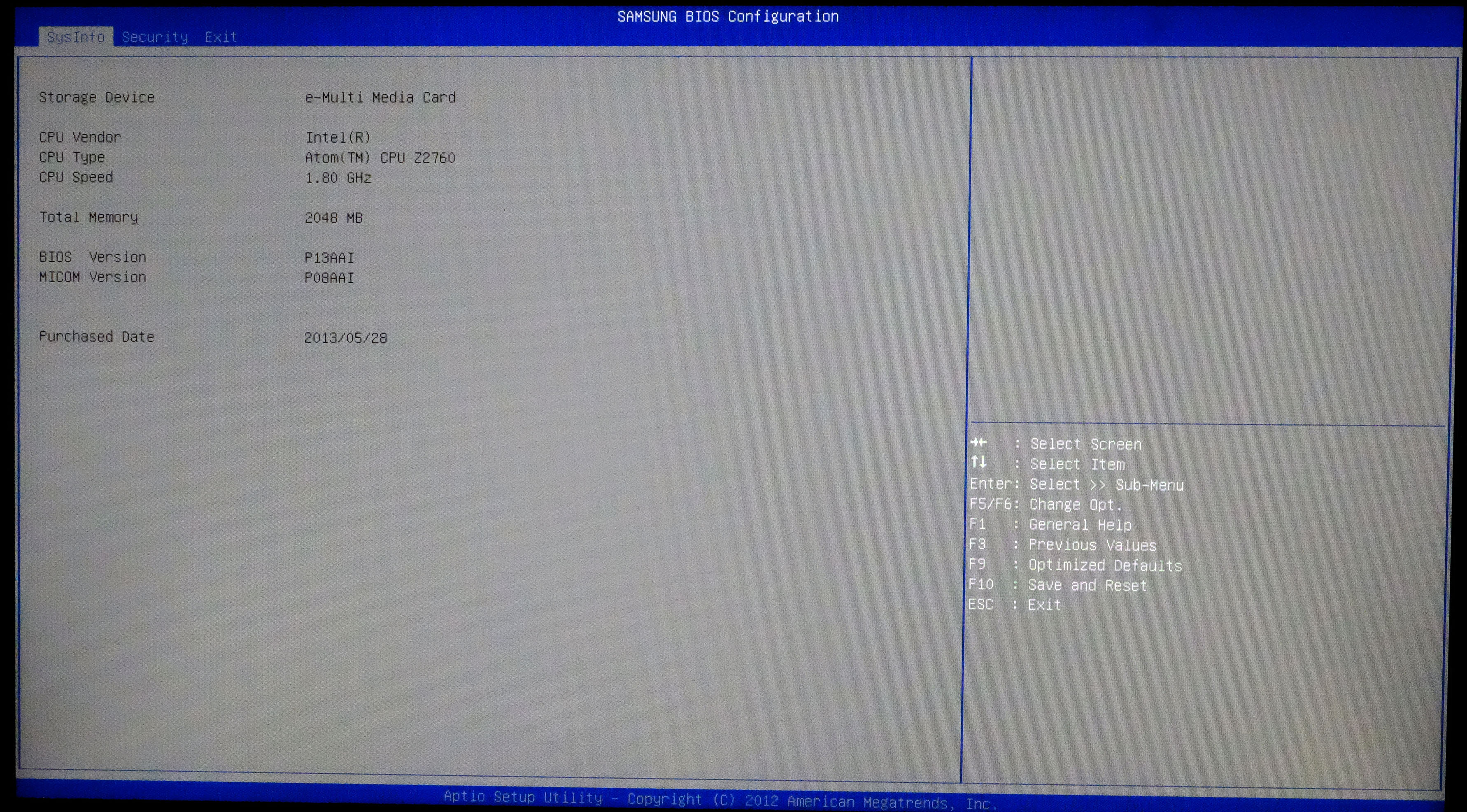Click the F3 Previous Values hint
Viewport: 1467px width, 812px height.
click(x=1063, y=545)
